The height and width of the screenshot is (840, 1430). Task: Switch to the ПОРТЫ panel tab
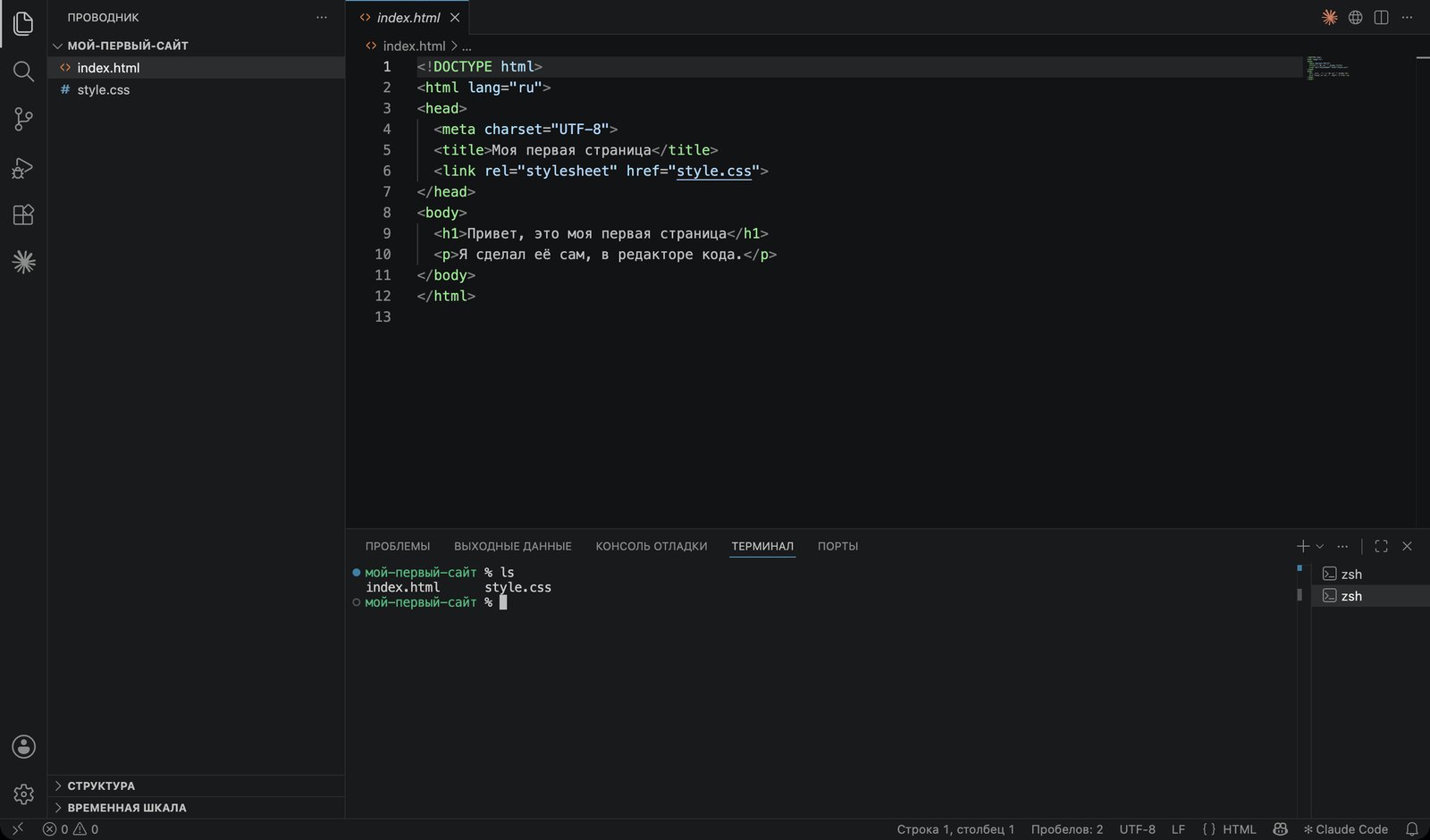coord(837,546)
